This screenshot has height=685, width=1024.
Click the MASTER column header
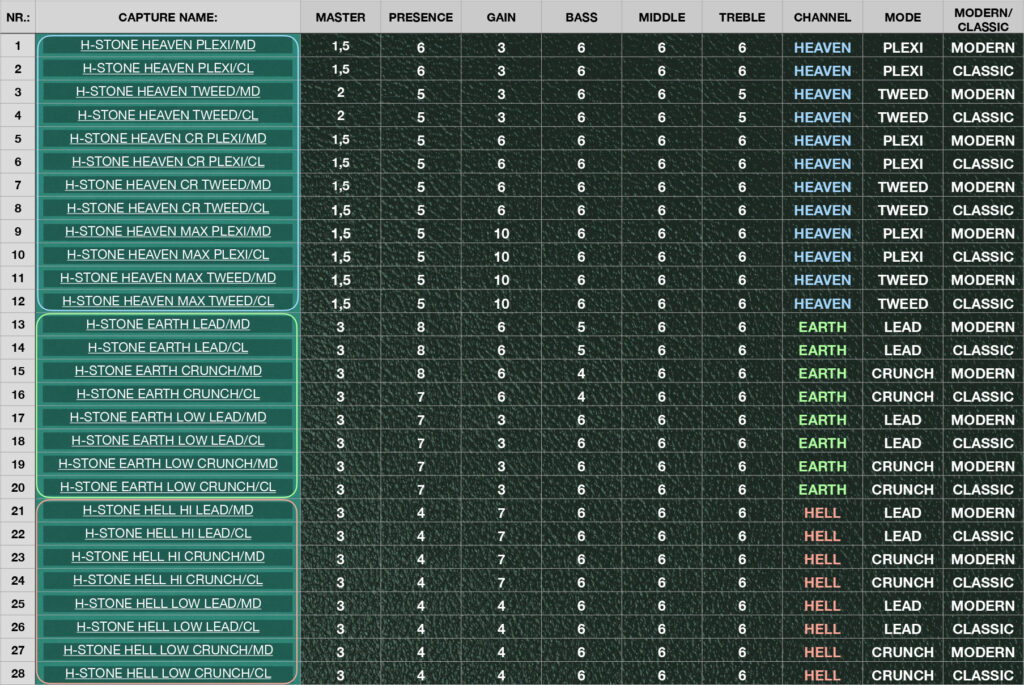(x=340, y=17)
